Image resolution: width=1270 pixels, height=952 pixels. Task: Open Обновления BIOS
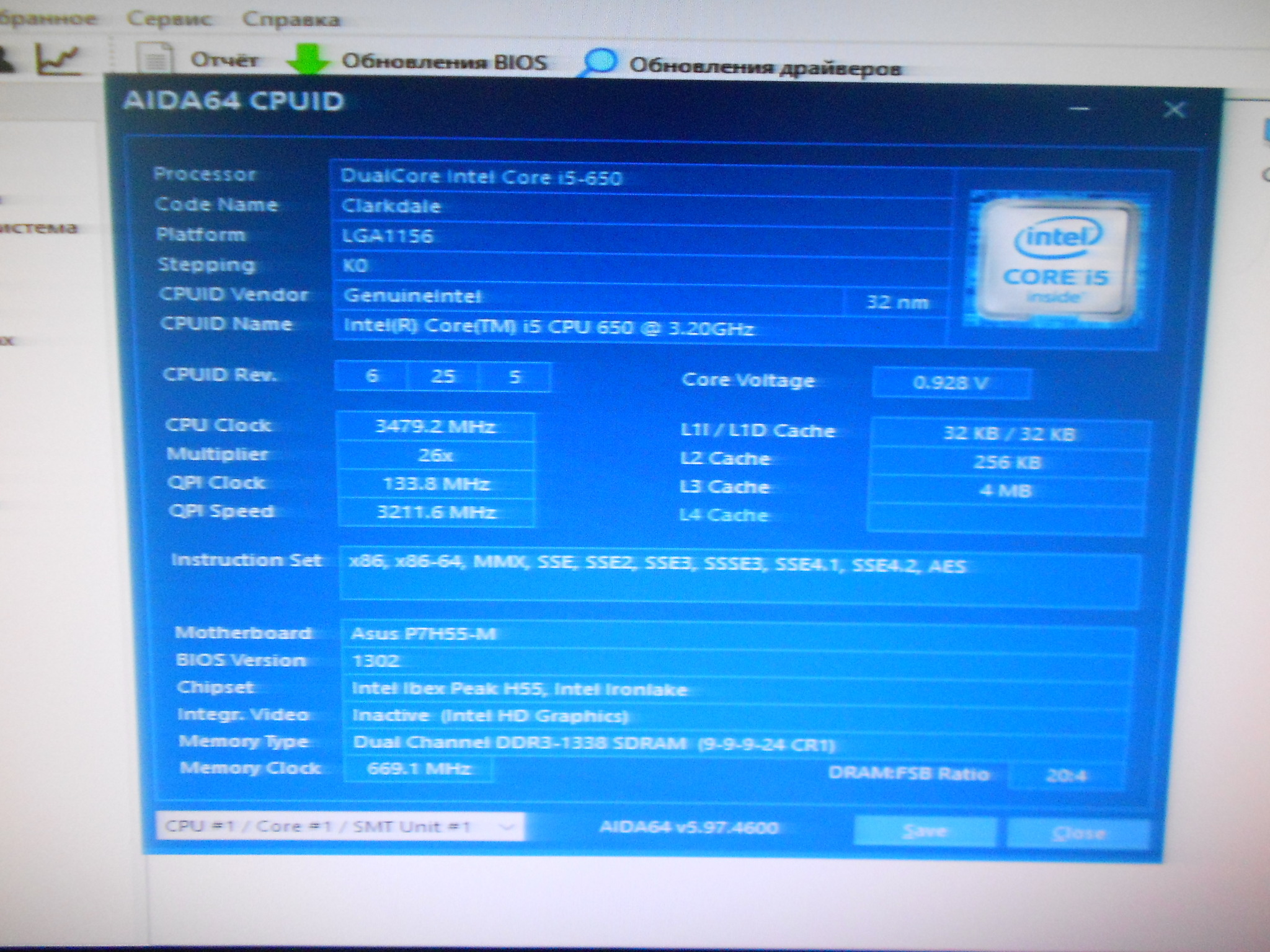[x=445, y=62]
